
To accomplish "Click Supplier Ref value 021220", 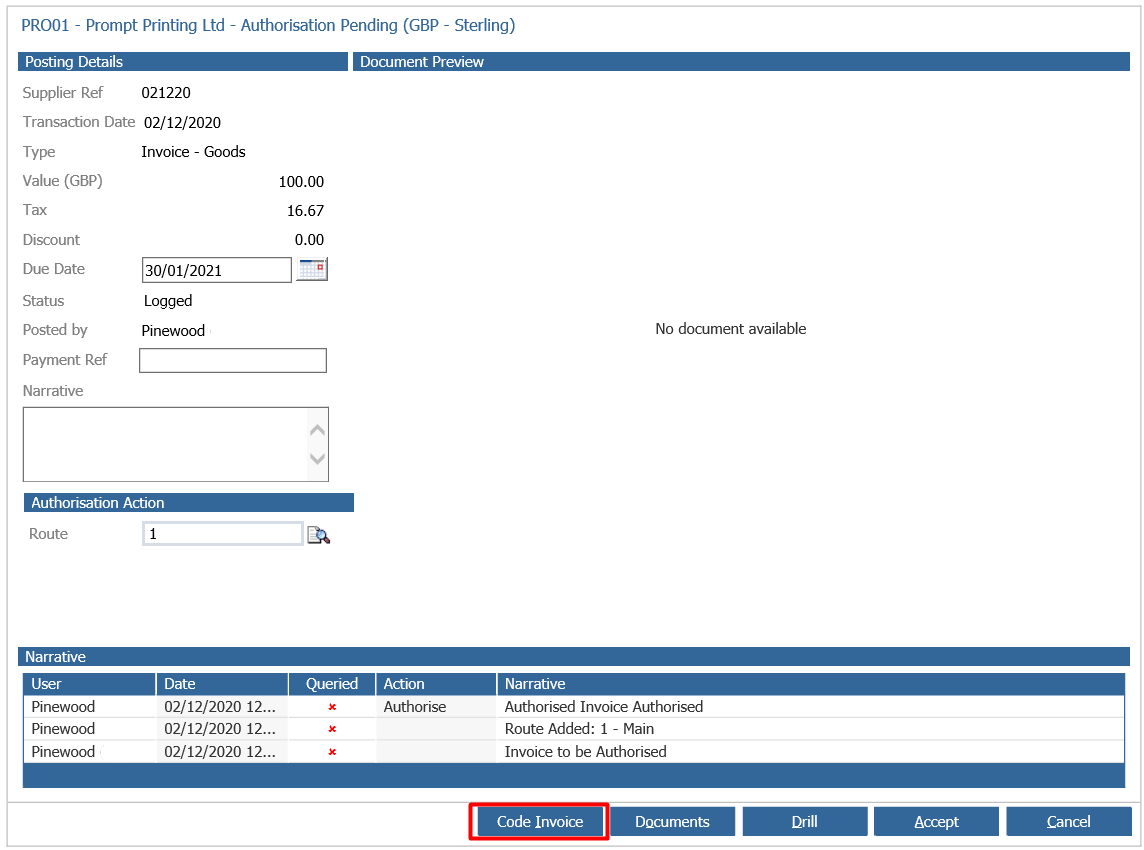I will point(166,93).
